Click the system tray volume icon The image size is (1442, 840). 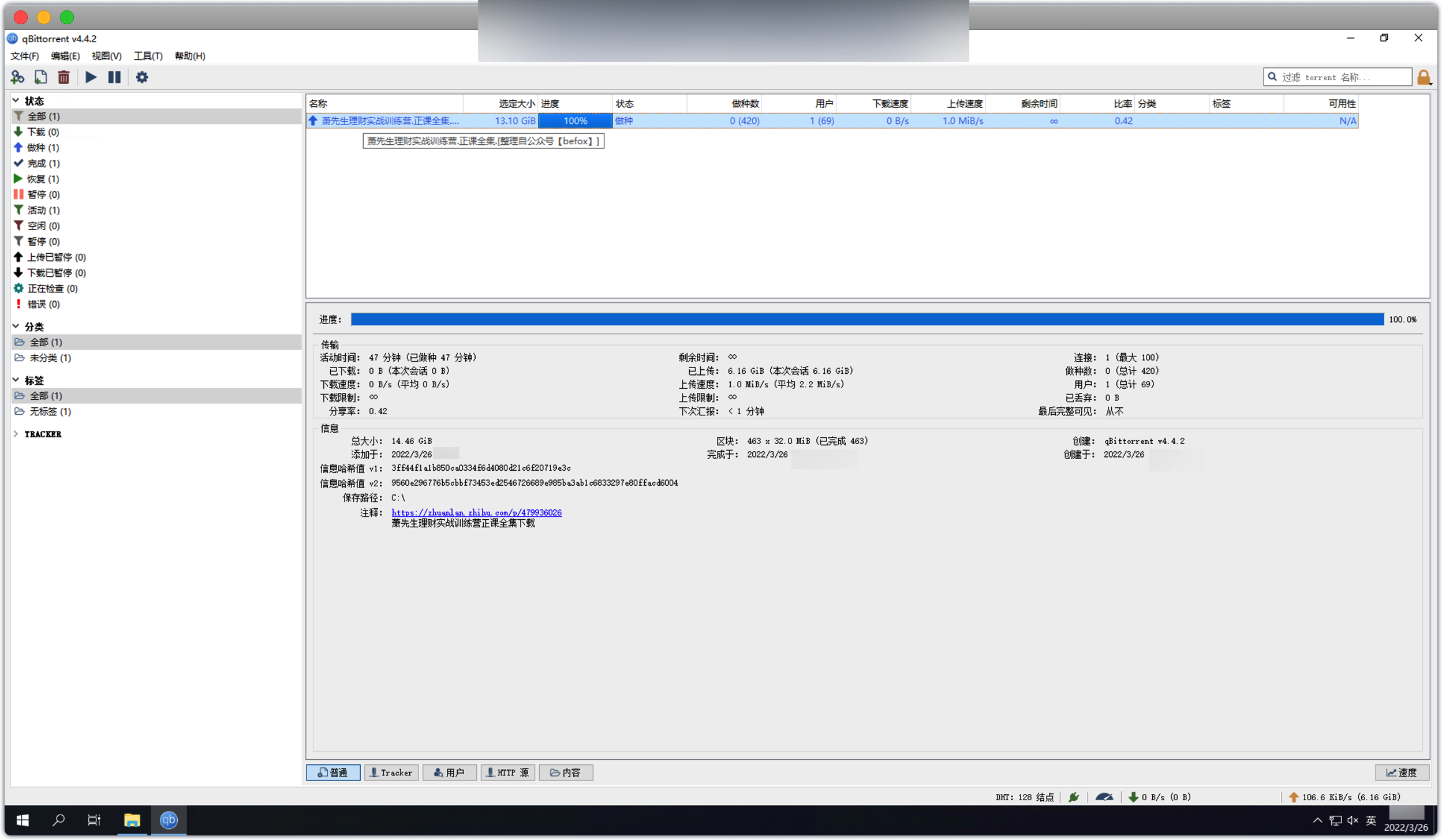(x=1353, y=820)
